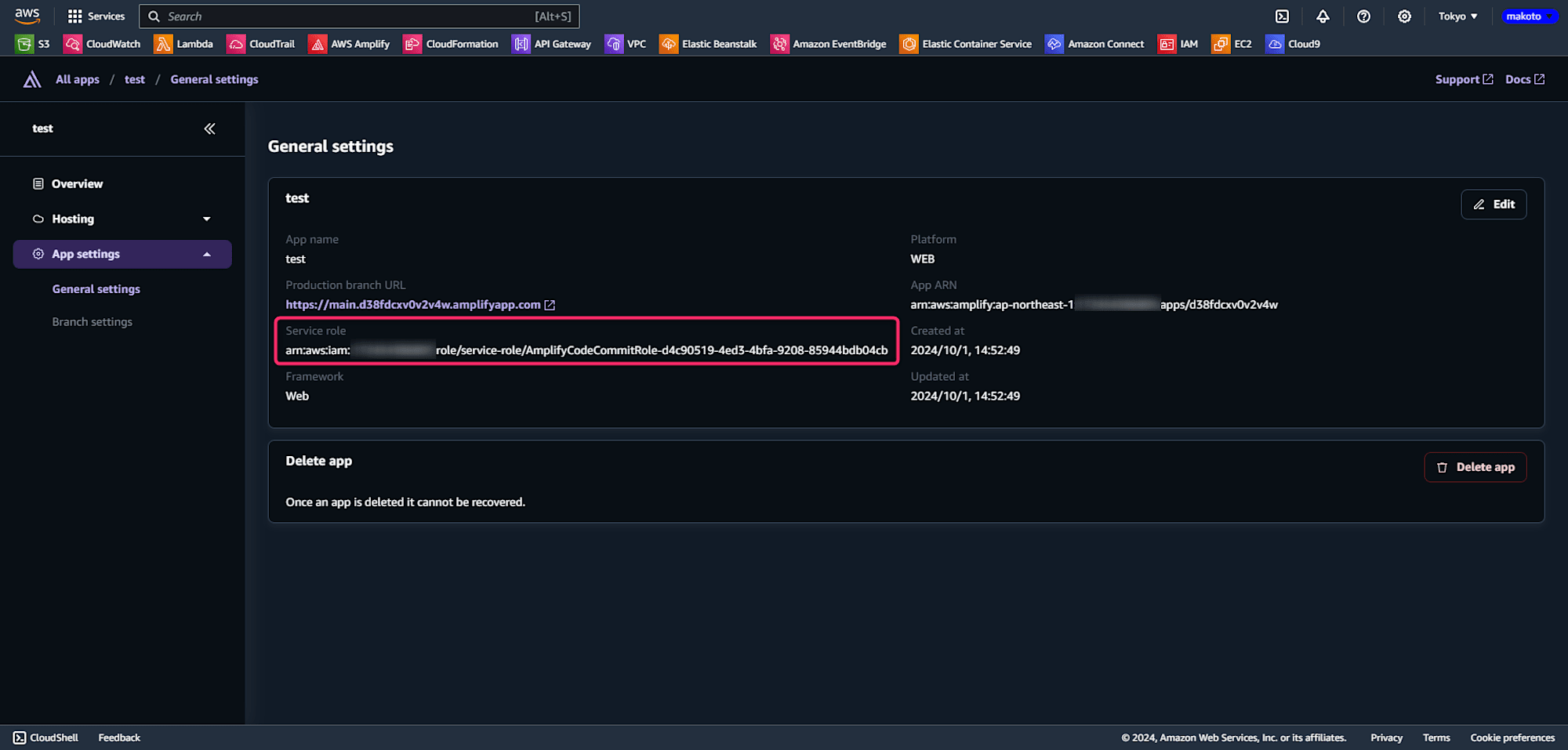Open Cloud9 favorite shortcut
The image size is (1568, 750).
[x=1294, y=44]
